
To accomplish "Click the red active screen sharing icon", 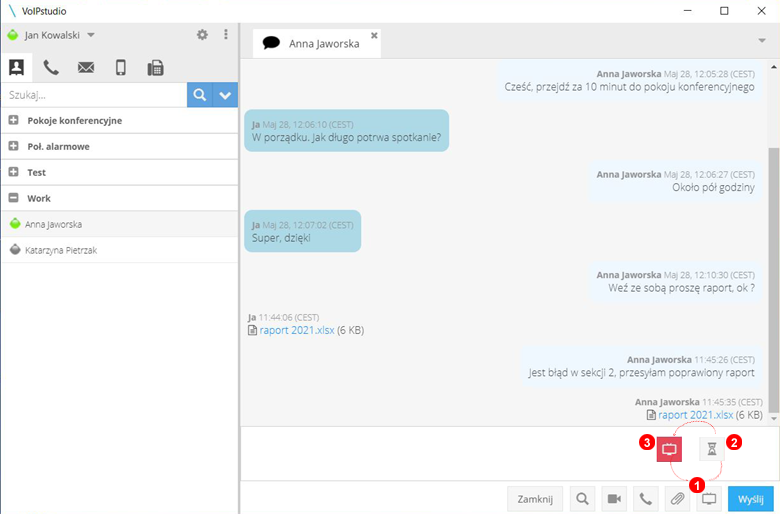I will click(669, 449).
